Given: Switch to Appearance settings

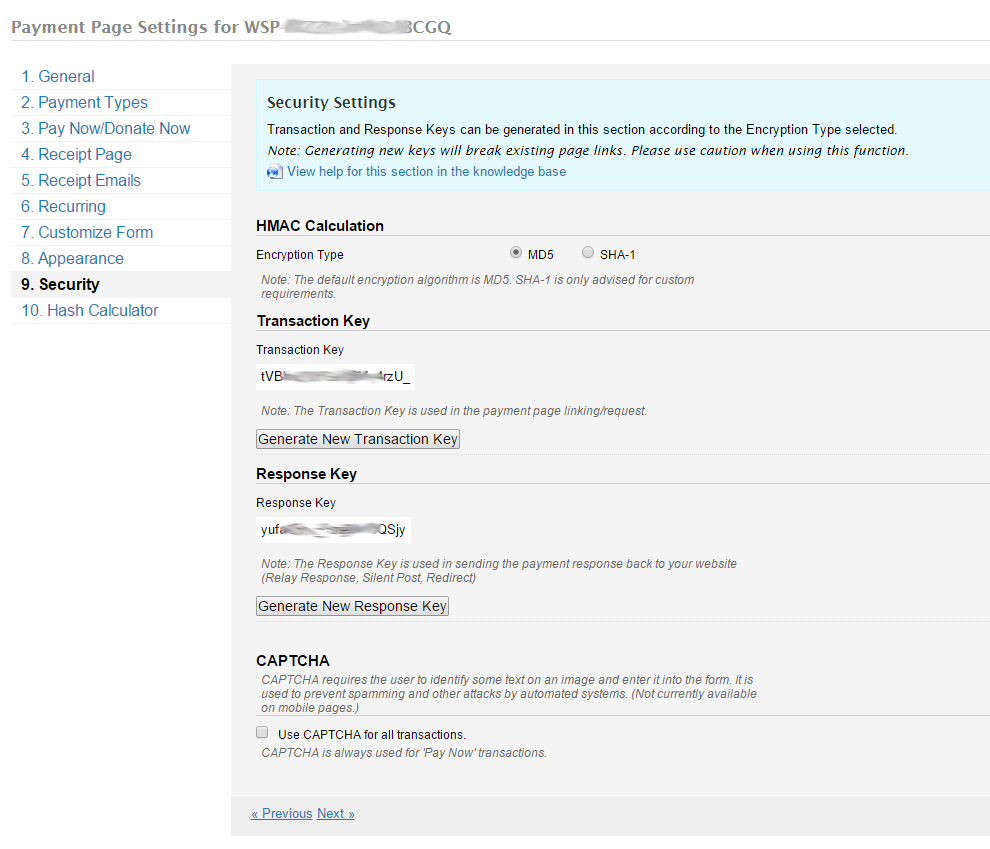Looking at the screenshot, I should coord(72,259).
